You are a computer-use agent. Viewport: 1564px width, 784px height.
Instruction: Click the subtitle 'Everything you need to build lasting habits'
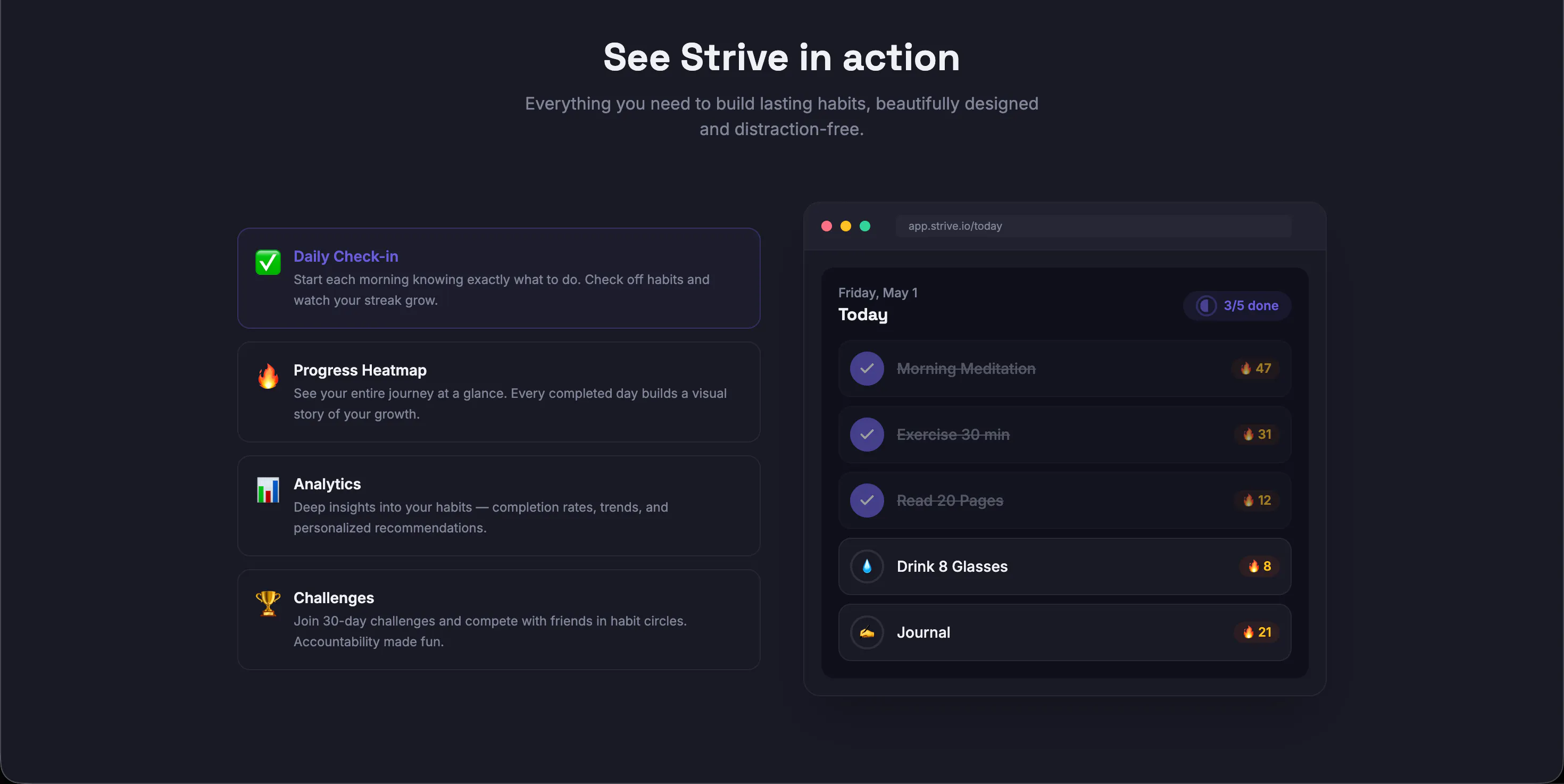click(x=782, y=116)
